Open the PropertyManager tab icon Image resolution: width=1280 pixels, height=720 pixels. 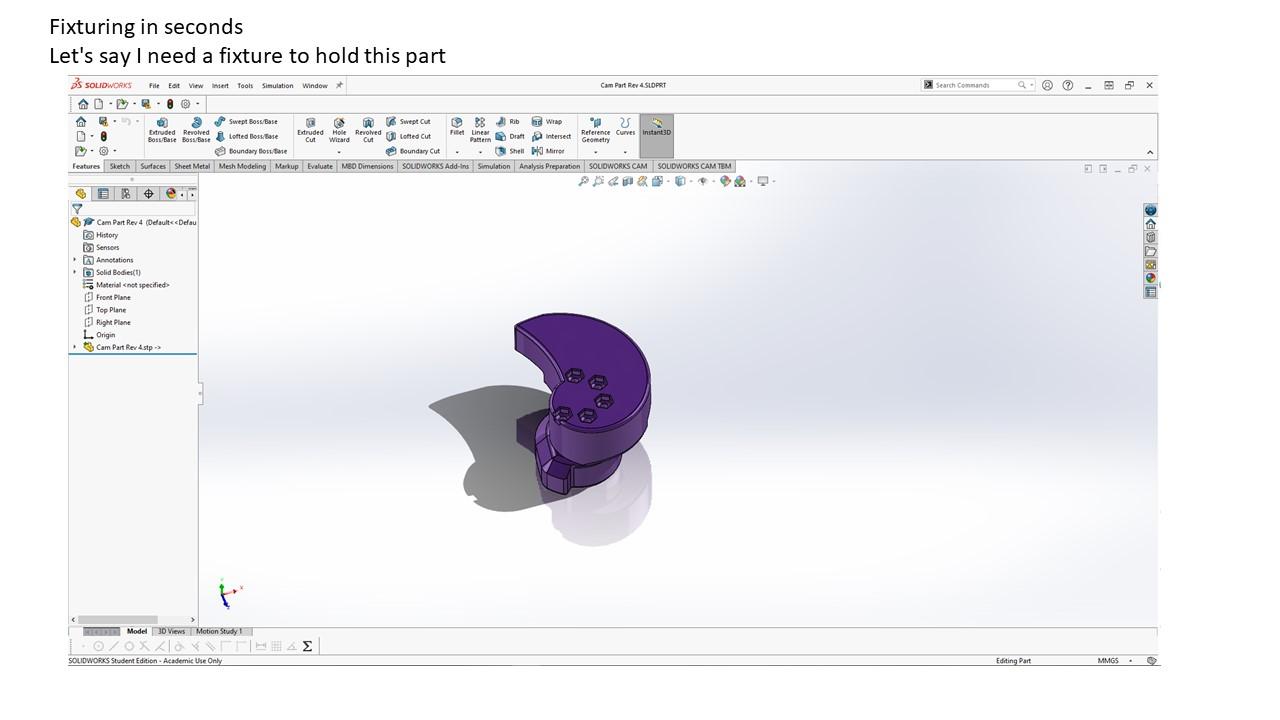pyautogui.click(x=103, y=194)
